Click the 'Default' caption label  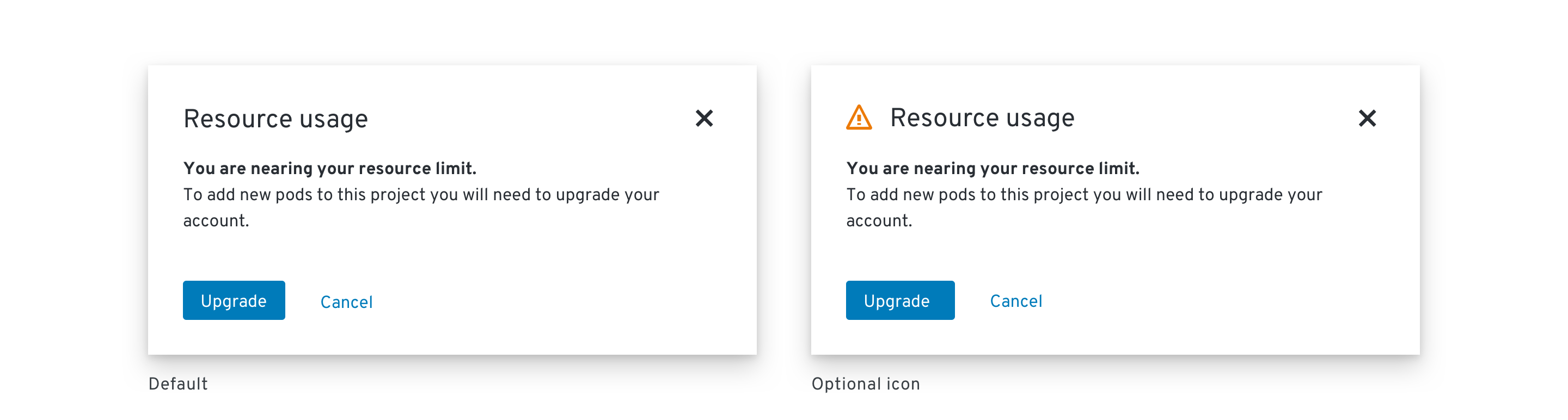179,384
